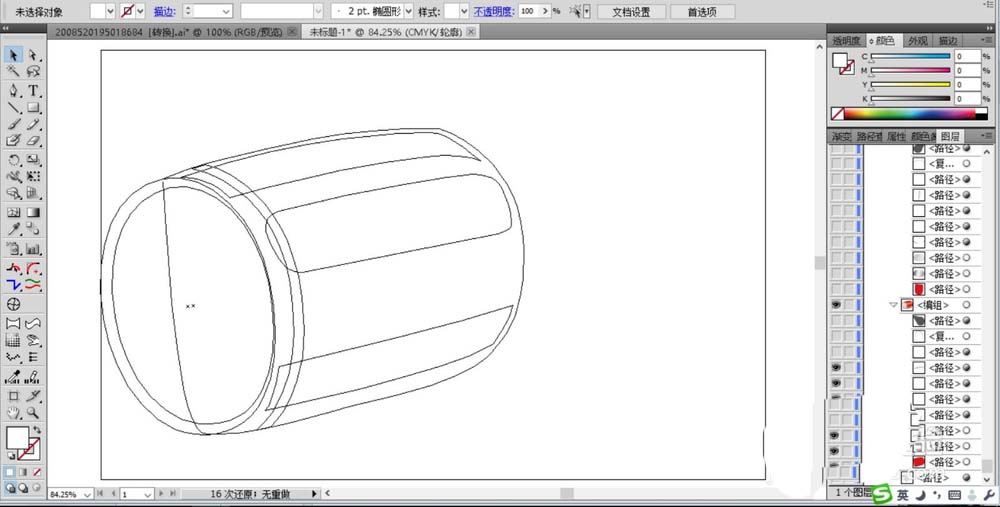Click the target circle of the 编组 layer
This screenshot has width=1000, height=507.
click(x=966, y=305)
